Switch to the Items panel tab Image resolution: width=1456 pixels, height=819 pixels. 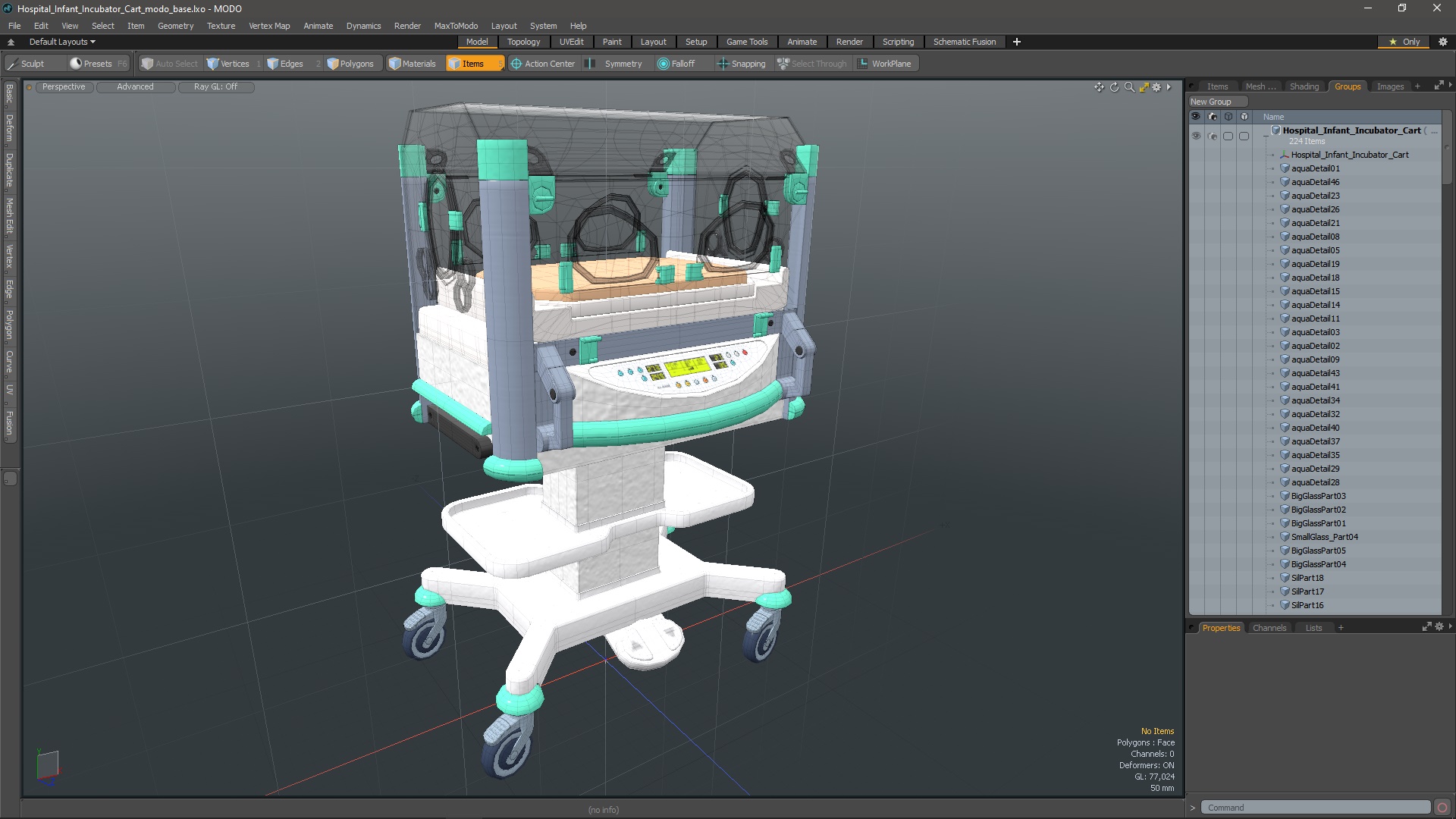click(1217, 86)
